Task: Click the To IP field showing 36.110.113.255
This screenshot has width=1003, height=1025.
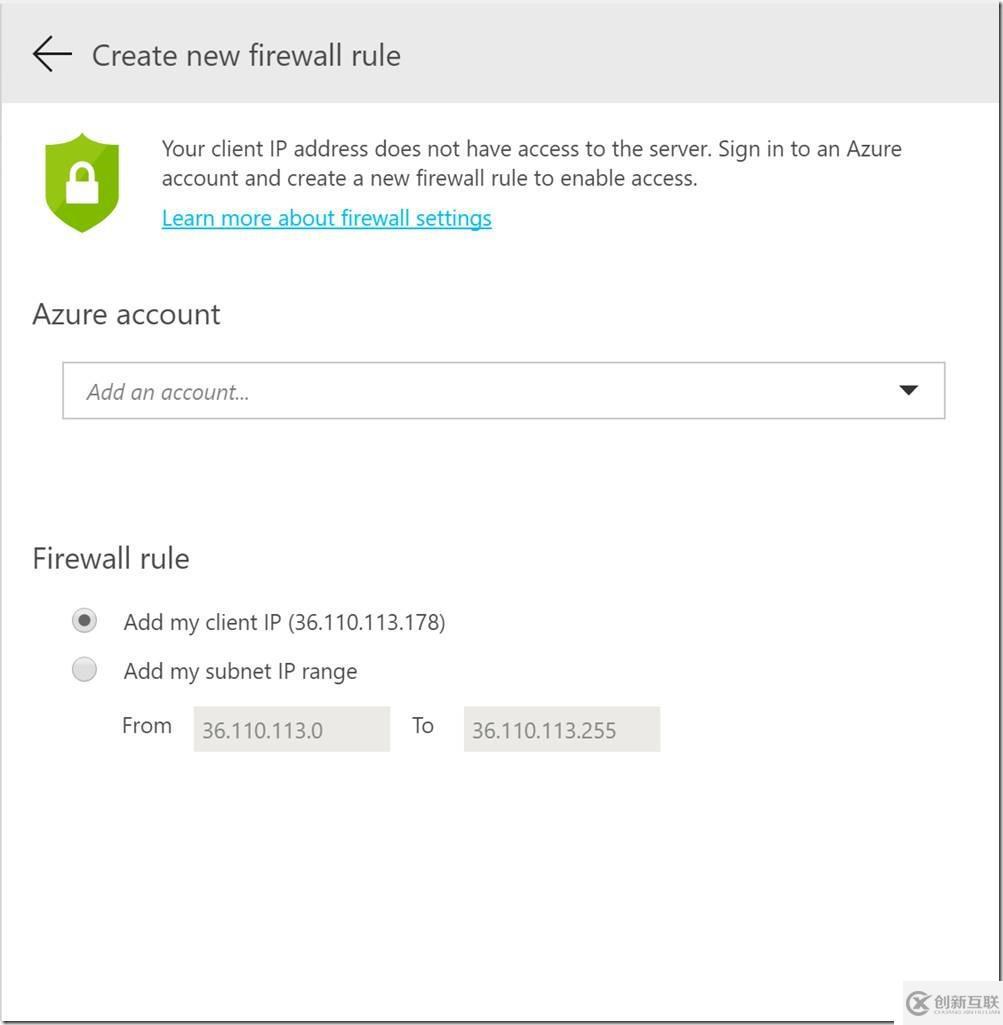Action: [561, 729]
